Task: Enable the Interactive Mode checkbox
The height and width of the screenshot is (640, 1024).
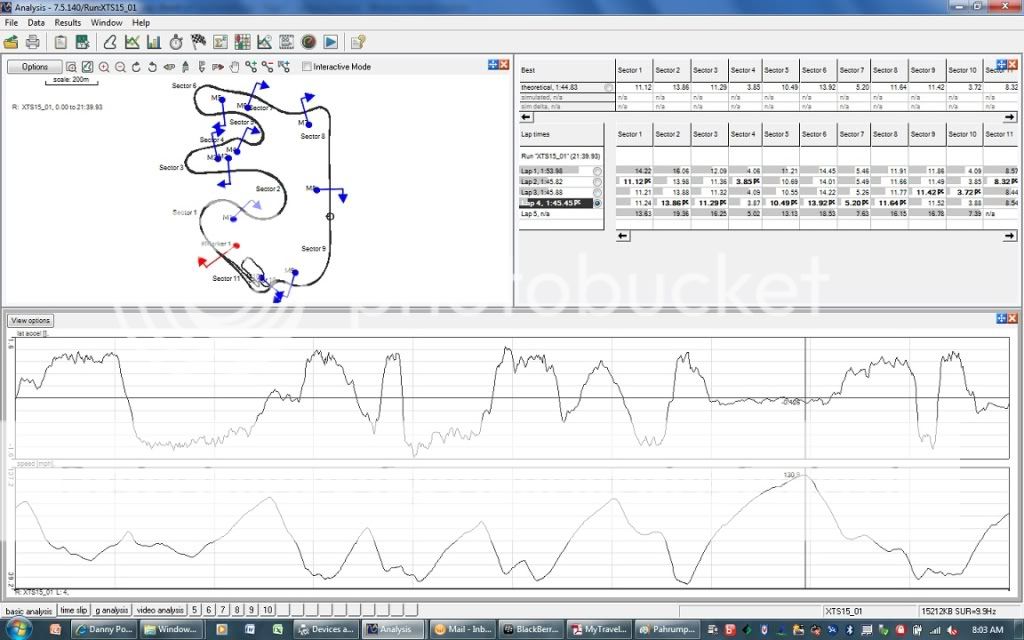Action: point(307,67)
